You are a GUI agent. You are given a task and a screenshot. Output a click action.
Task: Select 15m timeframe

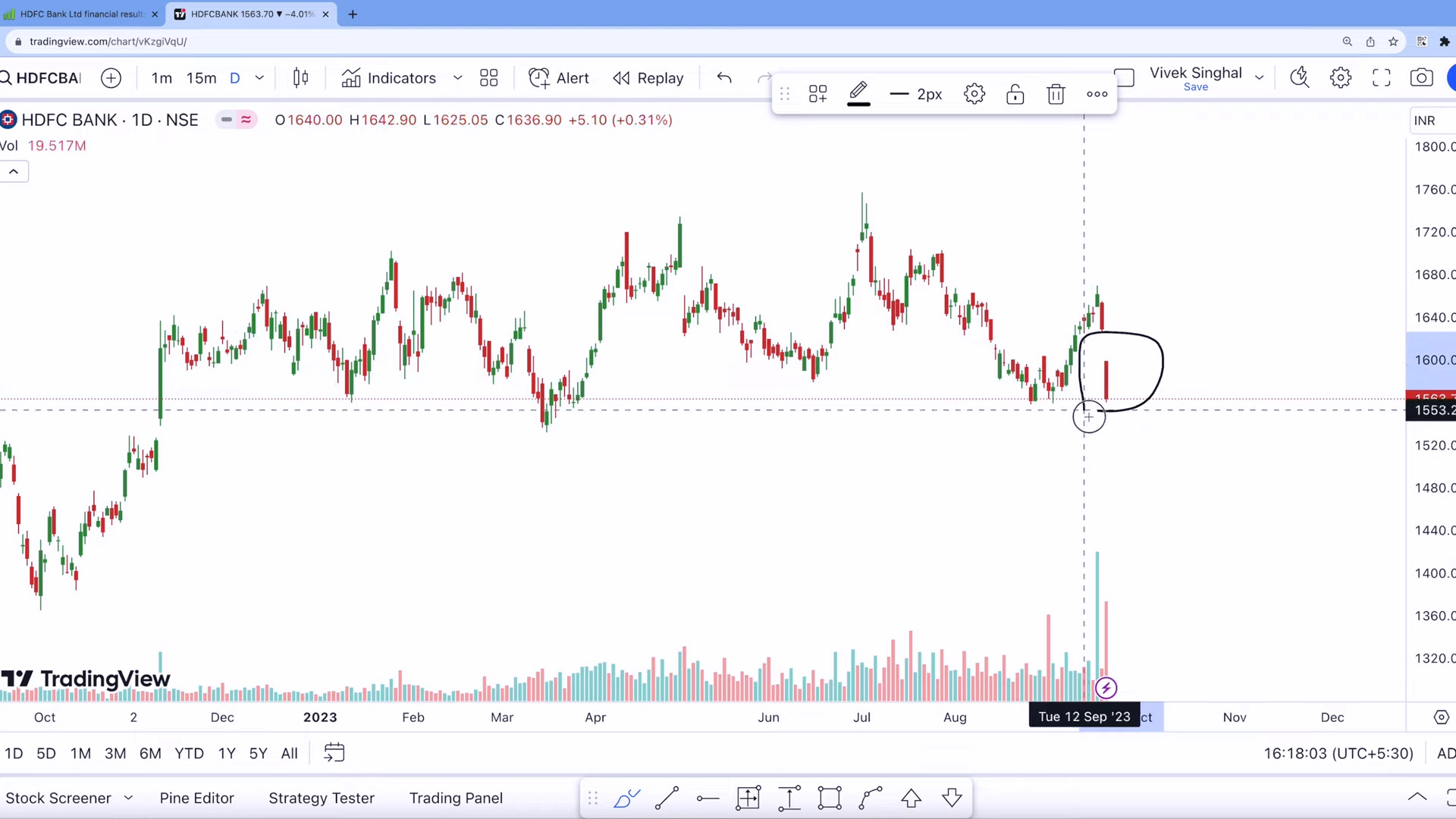point(201,78)
